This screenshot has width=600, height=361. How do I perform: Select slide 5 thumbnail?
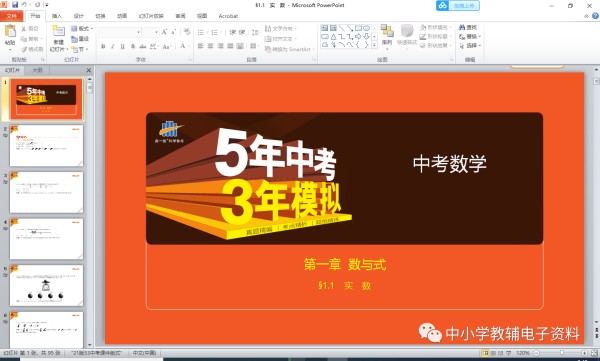pos(46,285)
